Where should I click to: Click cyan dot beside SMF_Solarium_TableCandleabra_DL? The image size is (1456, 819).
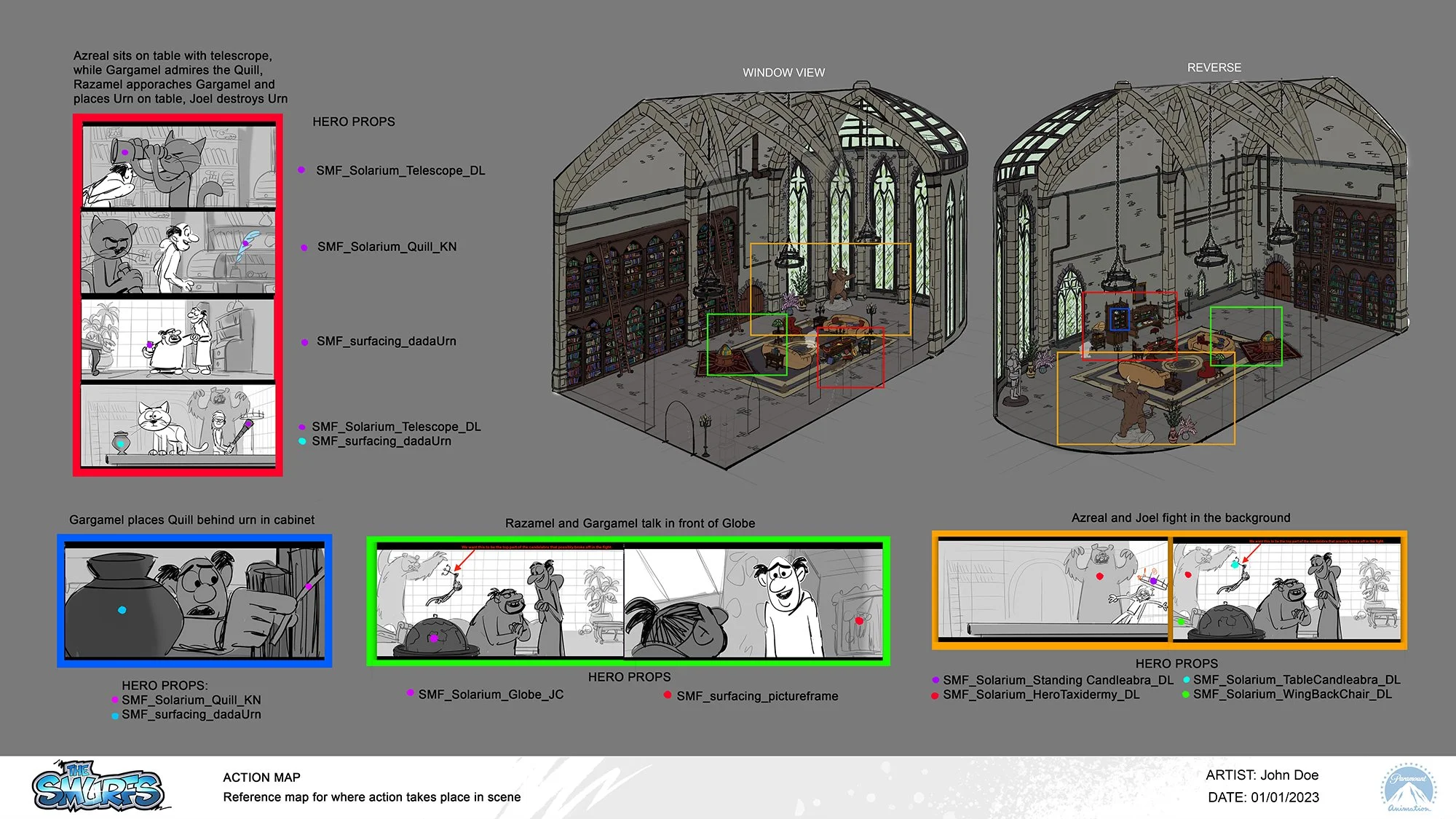1187,680
